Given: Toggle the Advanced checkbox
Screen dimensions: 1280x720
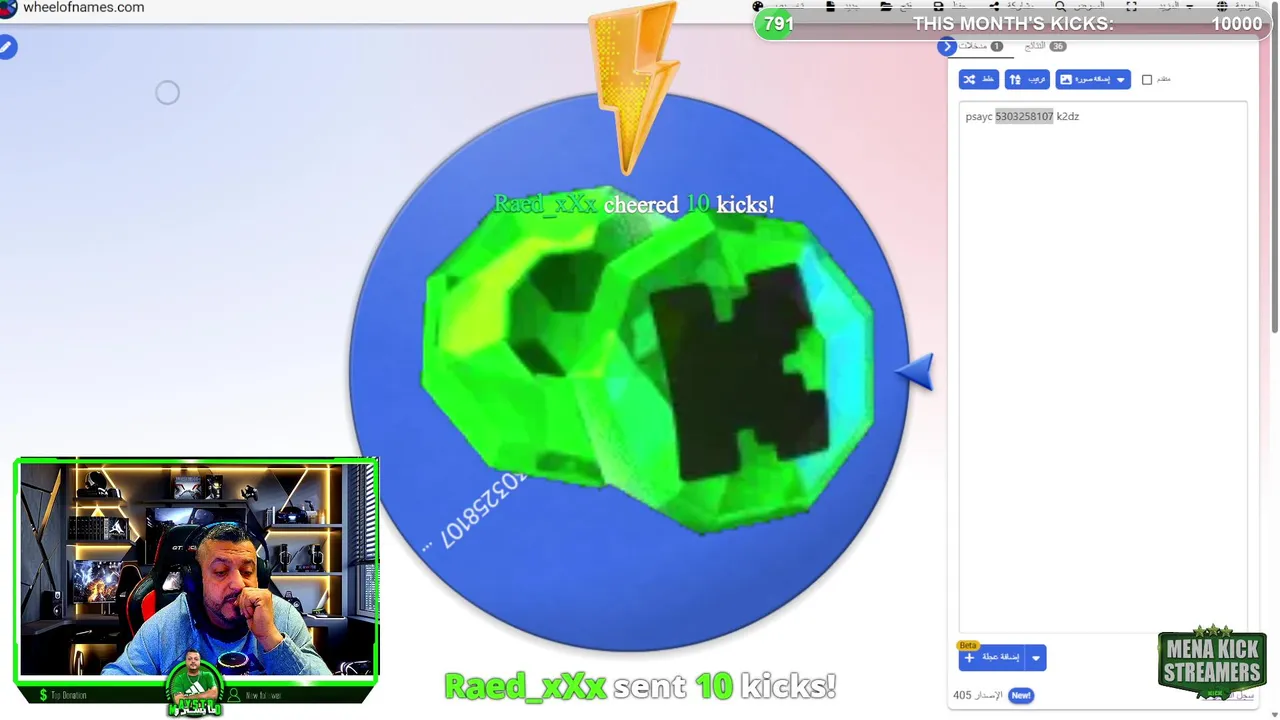Looking at the screenshot, I should [x=1147, y=79].
